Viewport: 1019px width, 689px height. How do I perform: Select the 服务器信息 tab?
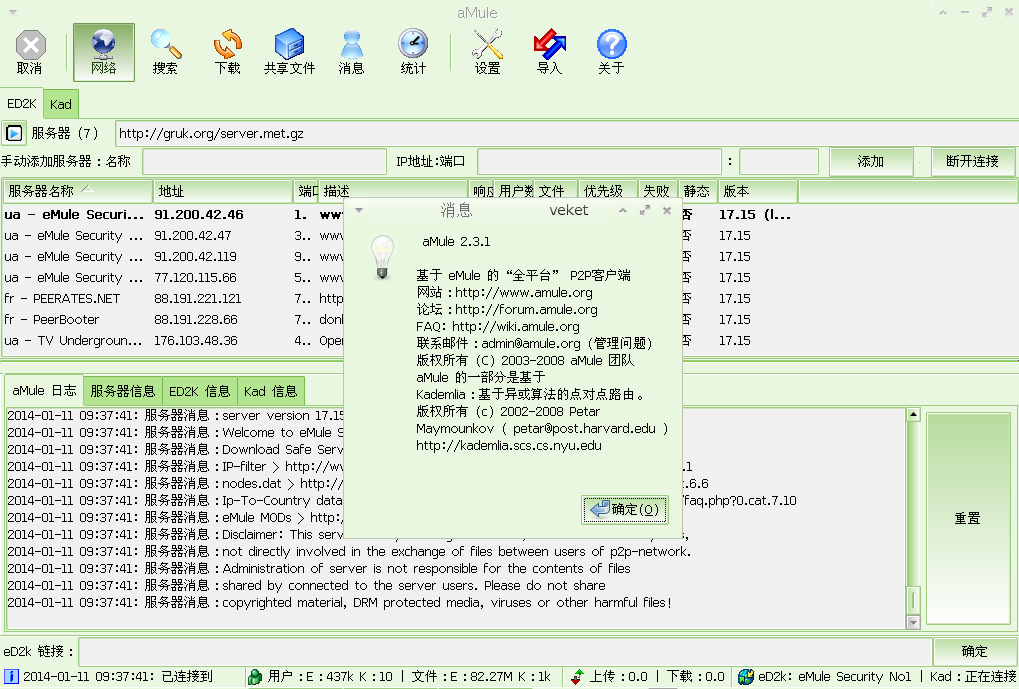[123, 391]
